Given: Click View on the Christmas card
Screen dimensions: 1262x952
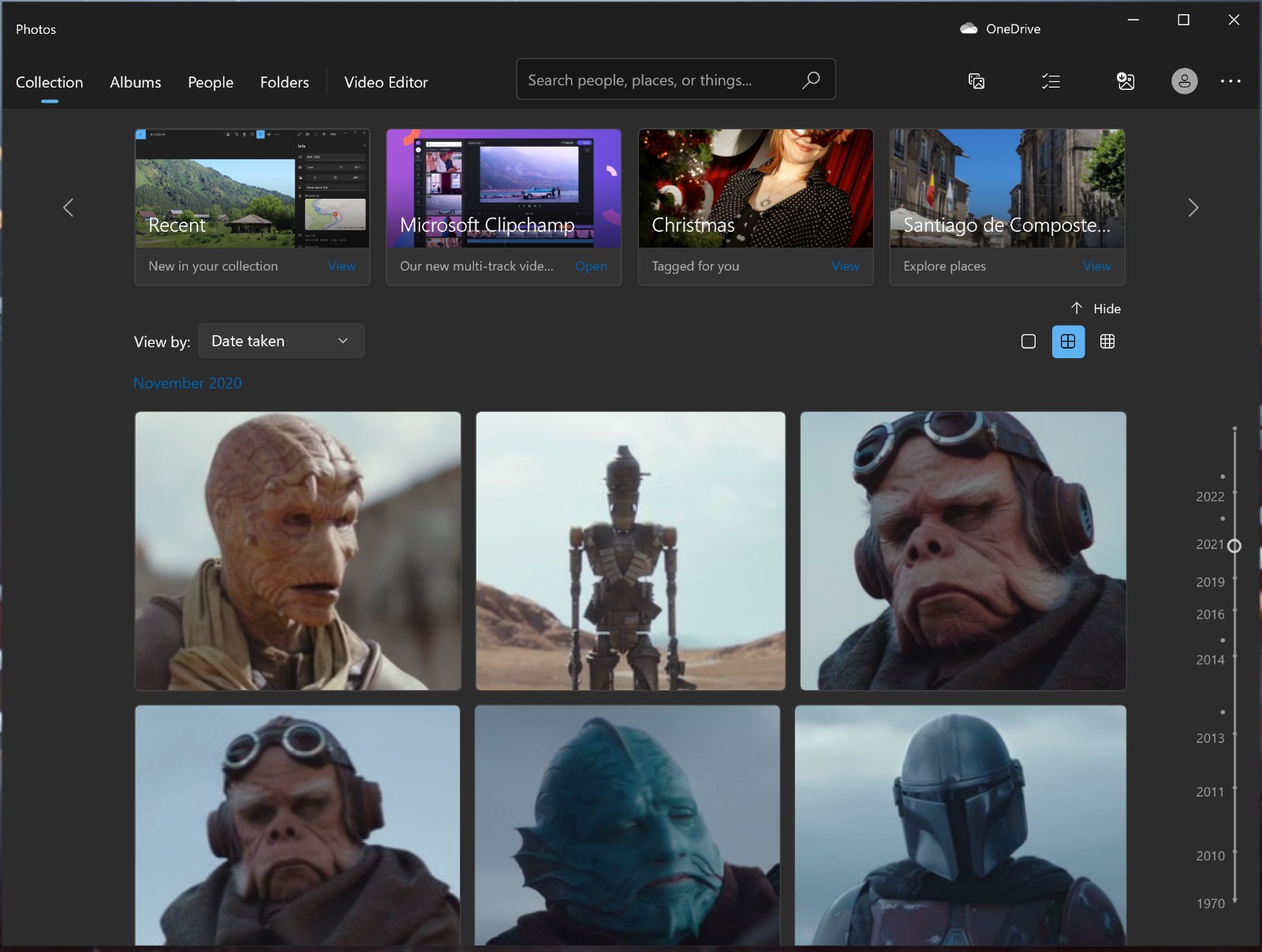Looking at the screenshot, I should [846, 266].
